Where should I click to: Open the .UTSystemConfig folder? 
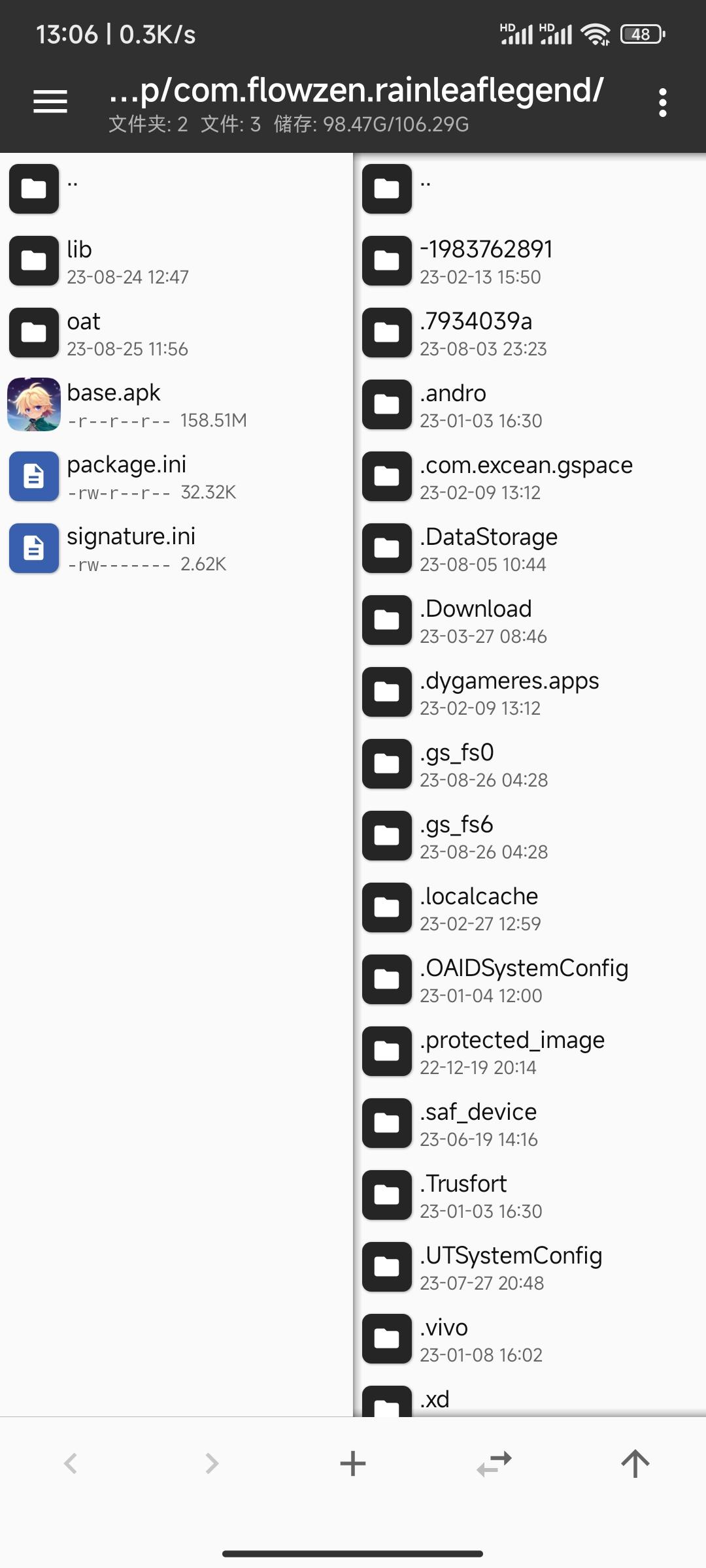click(x=530, y=1267)
